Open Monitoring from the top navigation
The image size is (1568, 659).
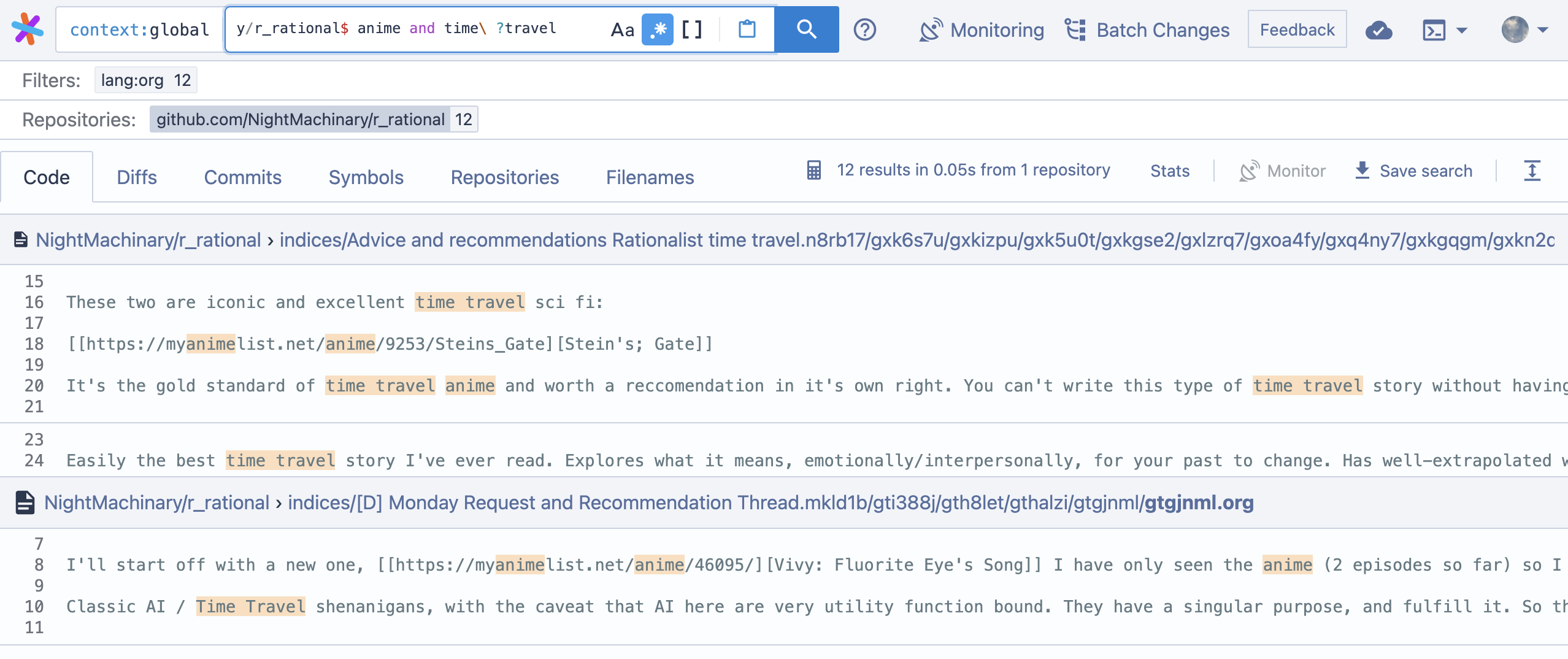point(982,29)
